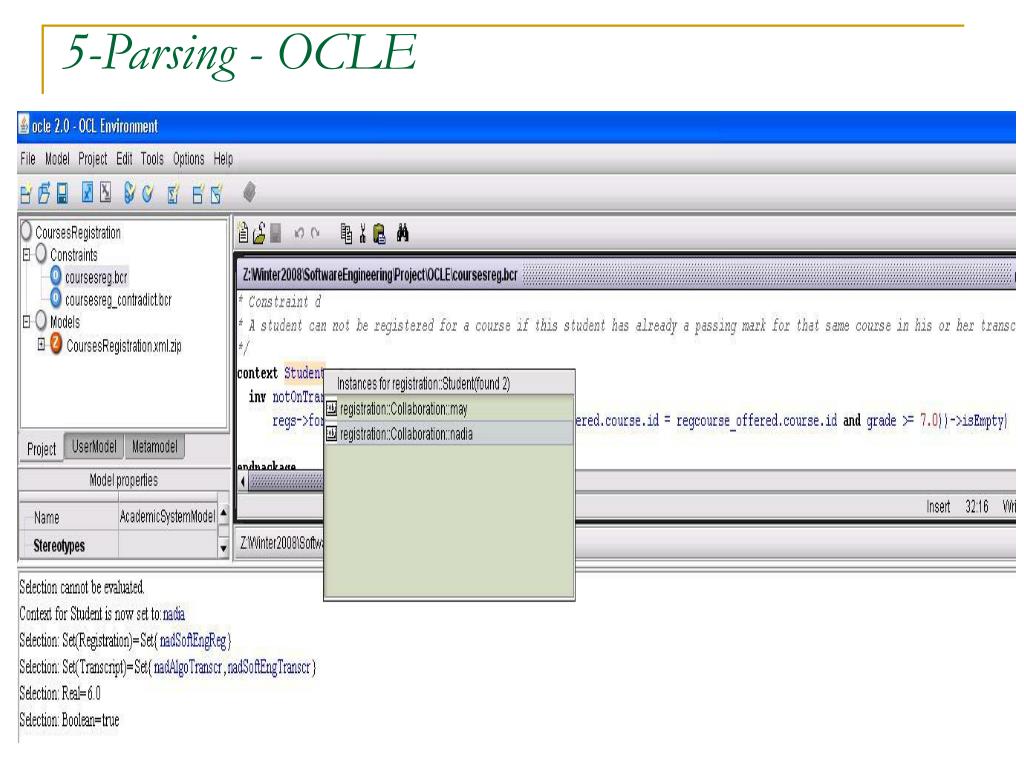Click the horizontal scrollbar thumb in editor
The width and height of the screenshot is (1024, 768).
pos(286,482)
